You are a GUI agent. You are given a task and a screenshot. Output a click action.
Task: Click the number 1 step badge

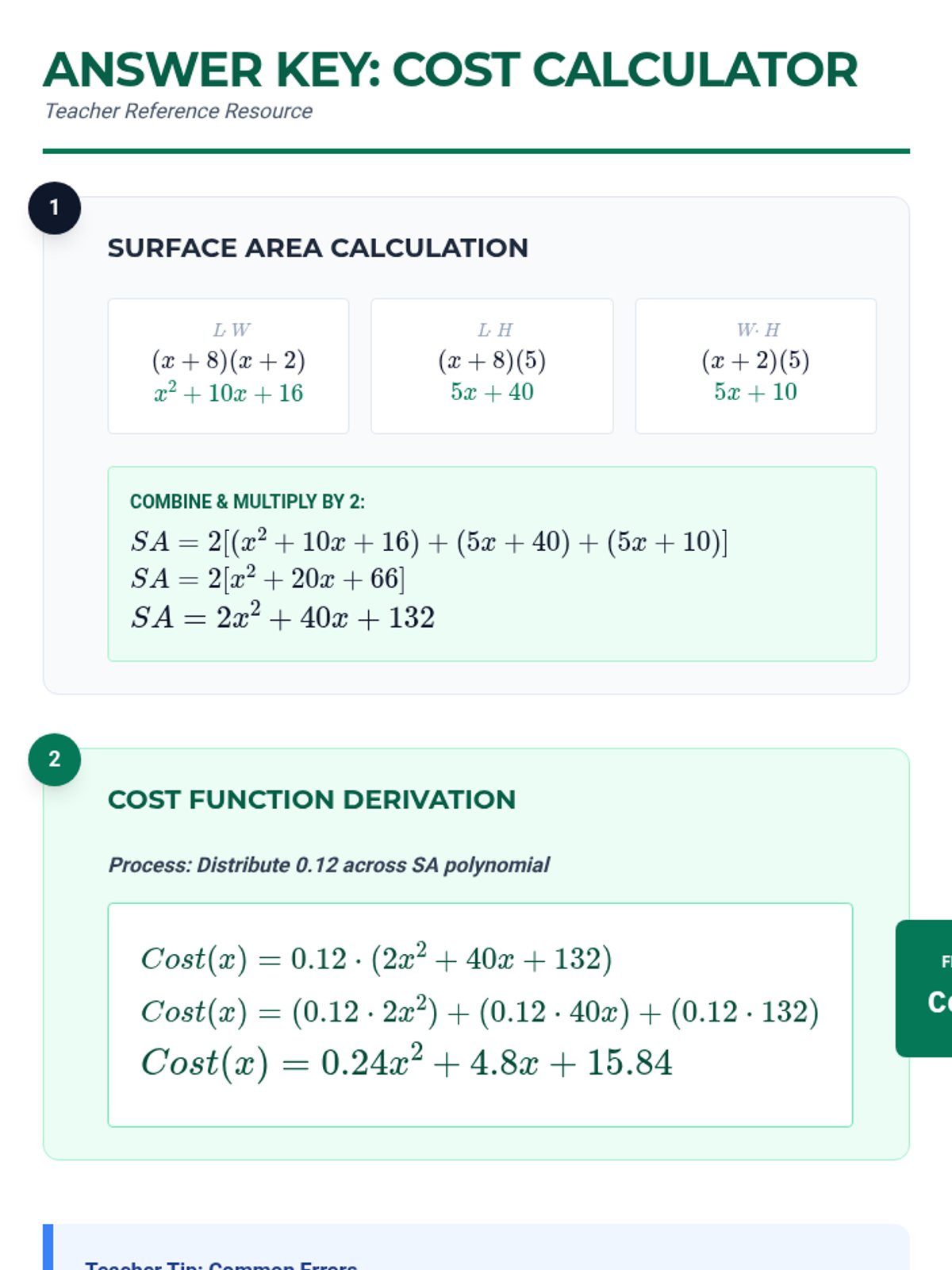(x=54, y=208)
